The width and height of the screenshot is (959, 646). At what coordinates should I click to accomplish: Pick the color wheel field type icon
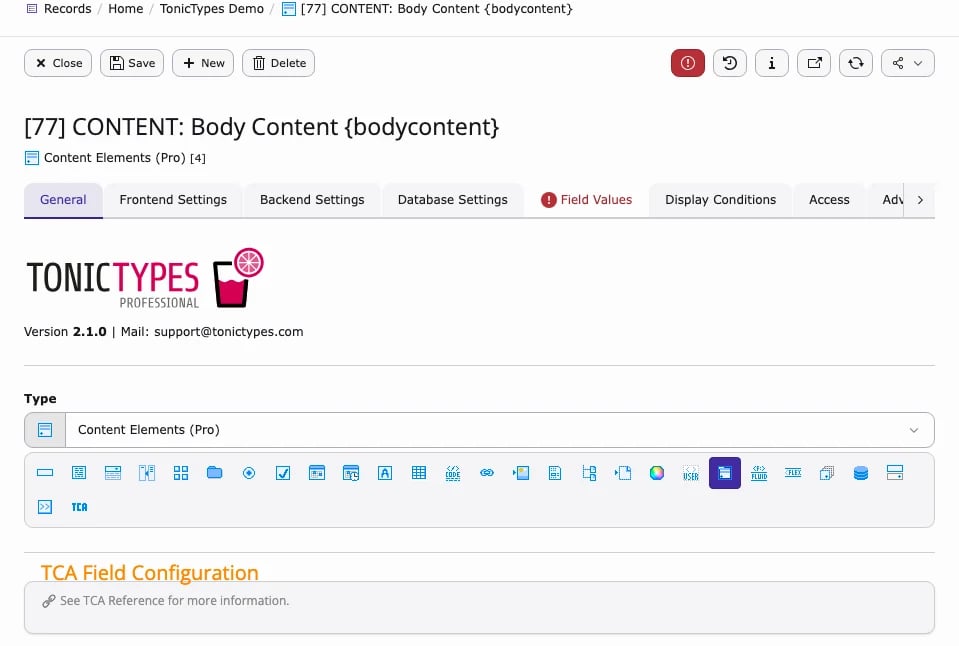click(x=657, y=473)
